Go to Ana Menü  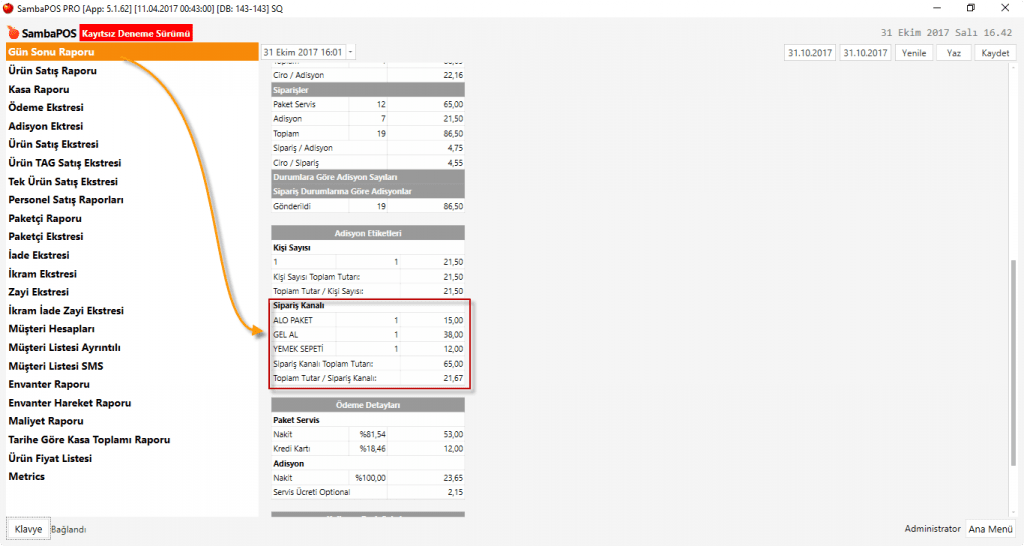coord(991,529)
